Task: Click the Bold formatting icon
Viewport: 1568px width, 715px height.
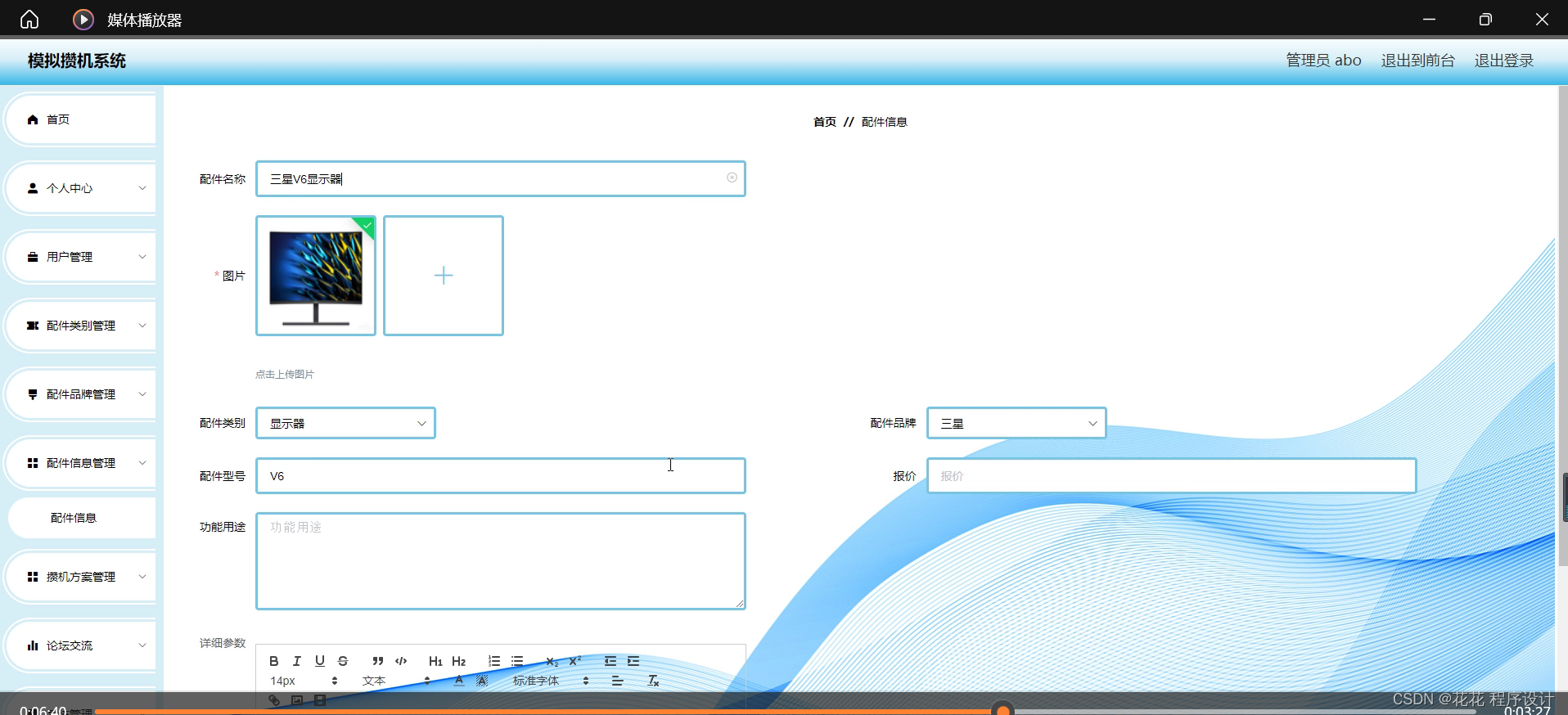Action: 274,661
